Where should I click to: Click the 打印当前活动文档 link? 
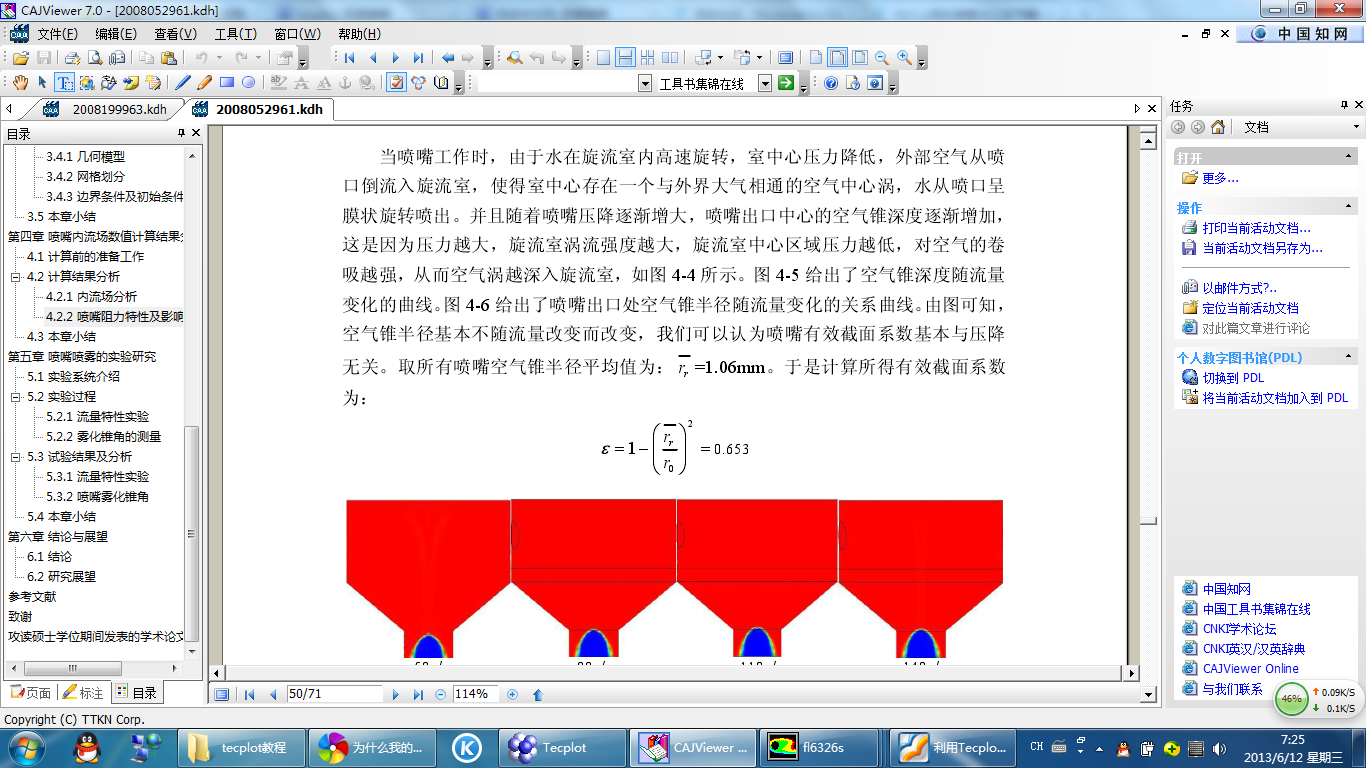[x=1255, y=228]
